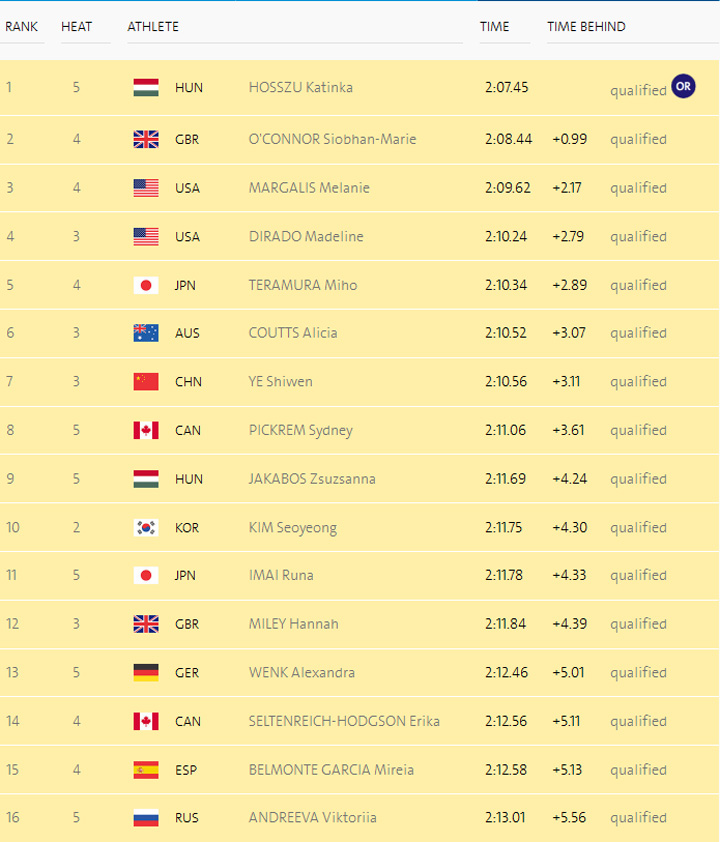Open SELTENREICH-HODGSON Erika athlete link
Image resolution: width=720 pixels, height=842 pixels.
(344, 721)
